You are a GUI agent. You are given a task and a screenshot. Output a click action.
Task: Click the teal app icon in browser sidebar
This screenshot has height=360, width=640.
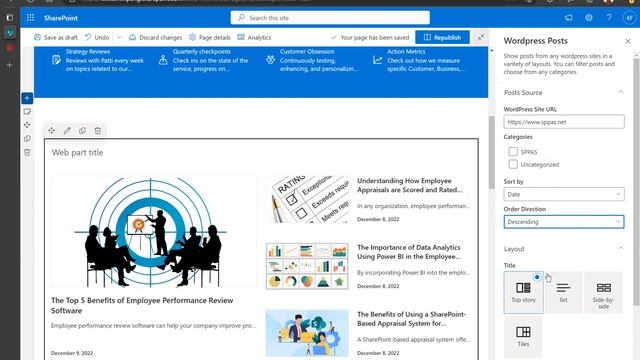[x=10, y=33]
